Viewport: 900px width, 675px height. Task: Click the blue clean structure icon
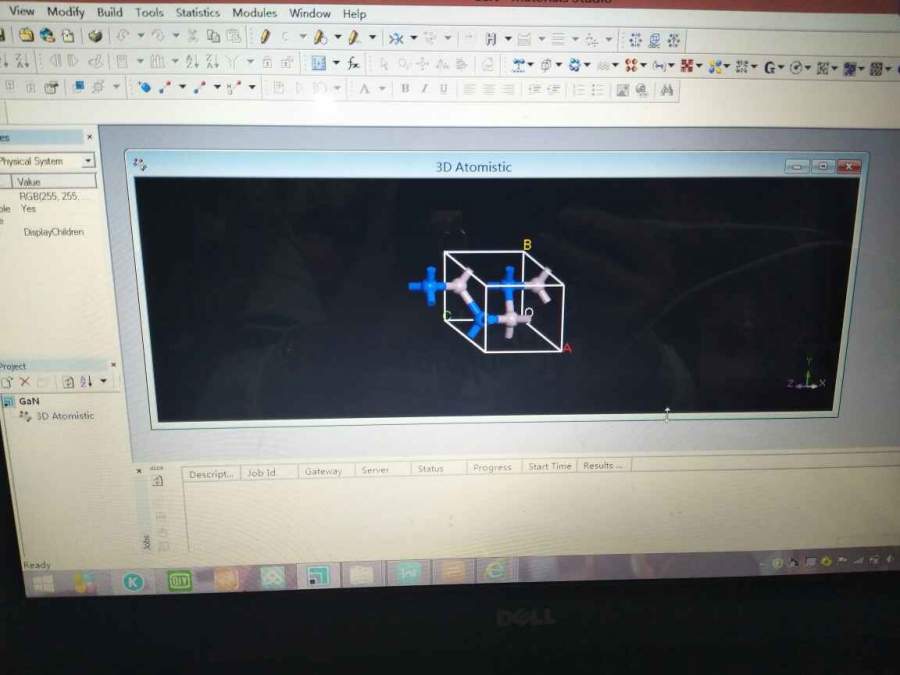(x=395, y=38)
